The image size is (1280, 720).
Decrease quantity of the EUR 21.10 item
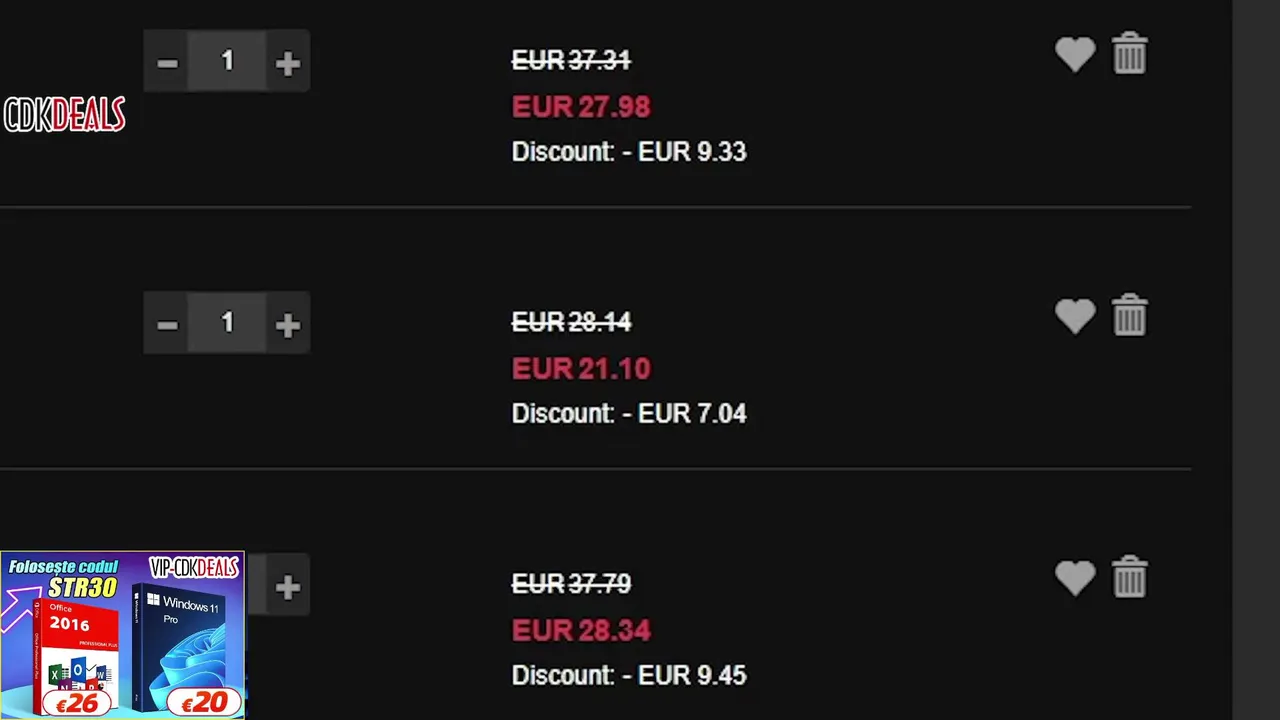click(x=167, y=325)
